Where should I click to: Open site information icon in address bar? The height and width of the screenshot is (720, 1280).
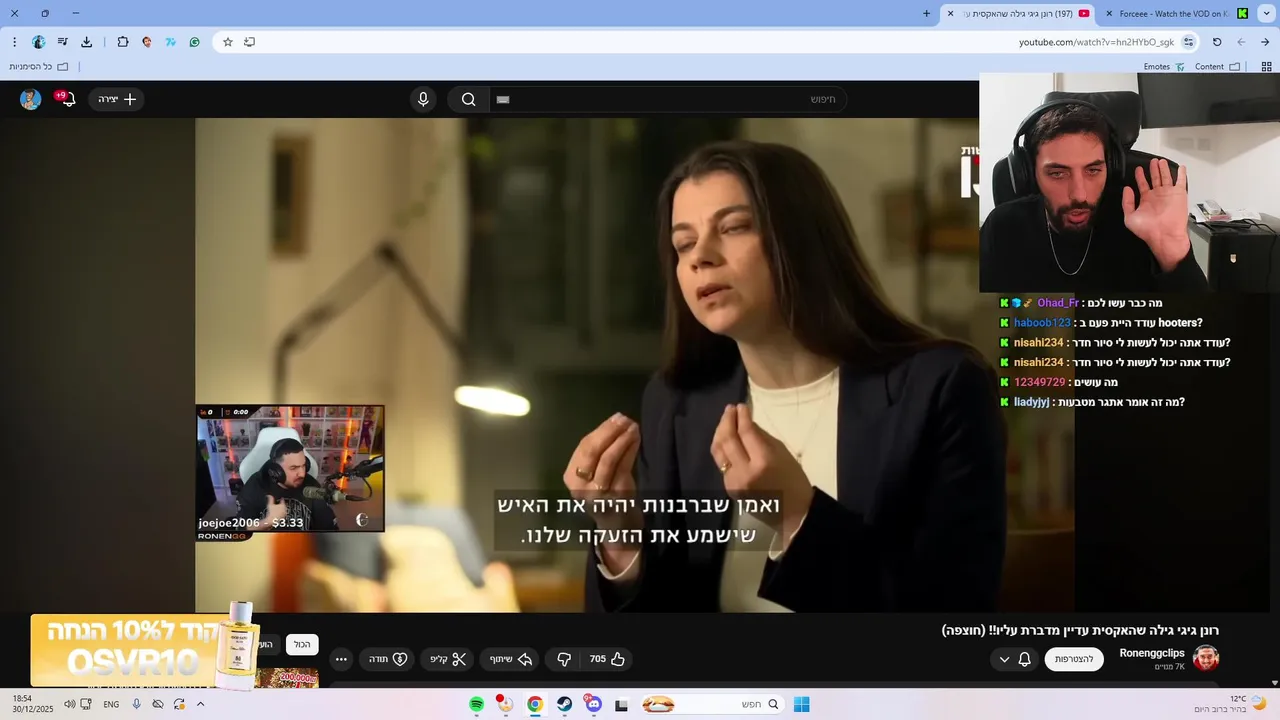click(x=1189, y=42)
